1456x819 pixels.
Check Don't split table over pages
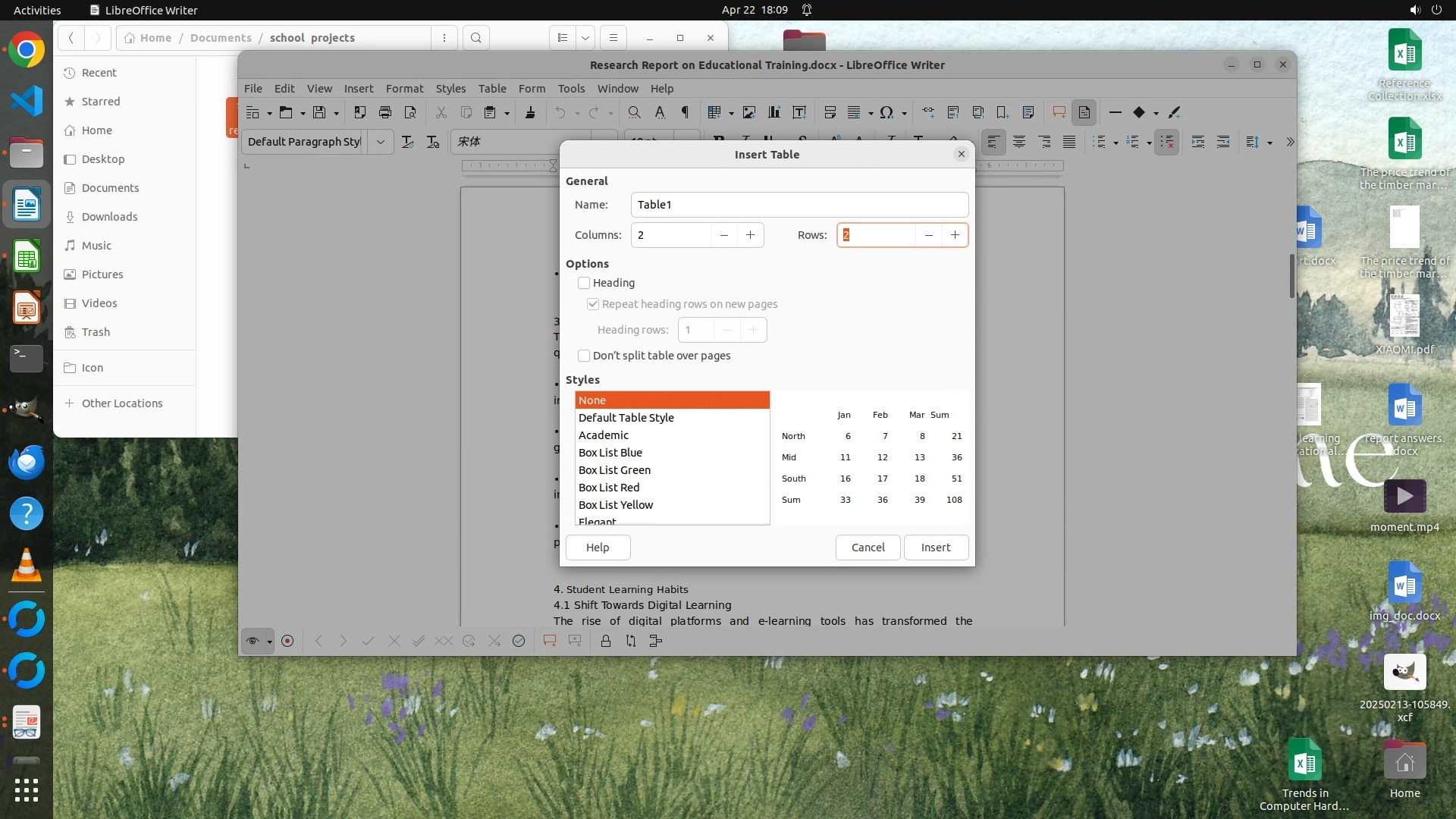point(584,356)
